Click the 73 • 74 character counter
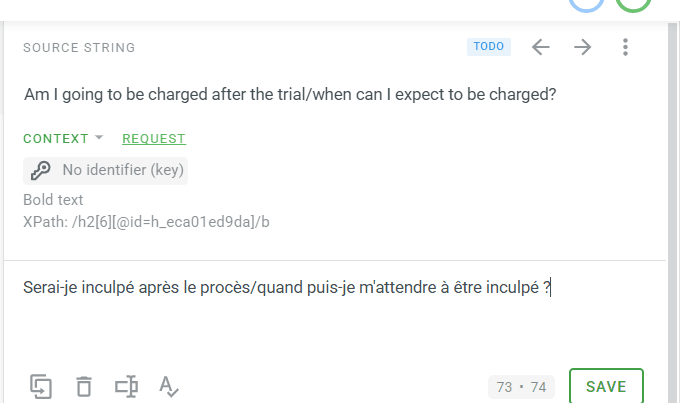The height and width of the screenshot is (403, 680). [x=521, y=387]
